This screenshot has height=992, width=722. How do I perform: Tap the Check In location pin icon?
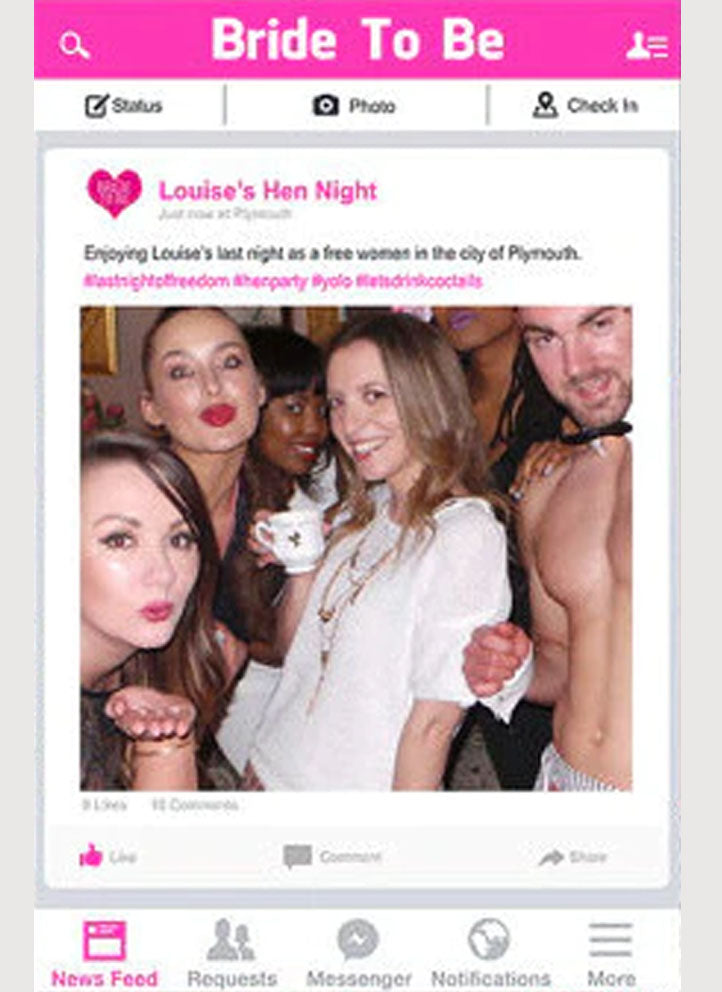(x=545, y=105)
